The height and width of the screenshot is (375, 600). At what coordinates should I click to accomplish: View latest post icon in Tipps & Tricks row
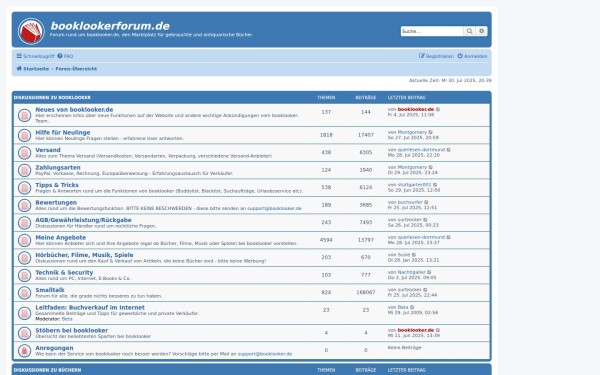coord(435,185)
